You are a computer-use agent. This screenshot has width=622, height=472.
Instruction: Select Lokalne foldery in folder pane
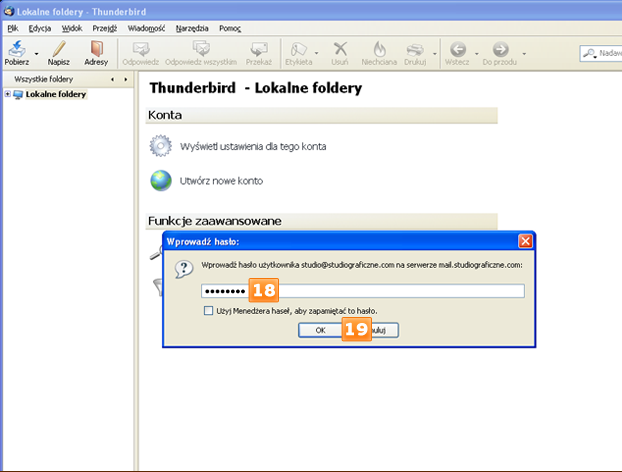click(56, 94)
